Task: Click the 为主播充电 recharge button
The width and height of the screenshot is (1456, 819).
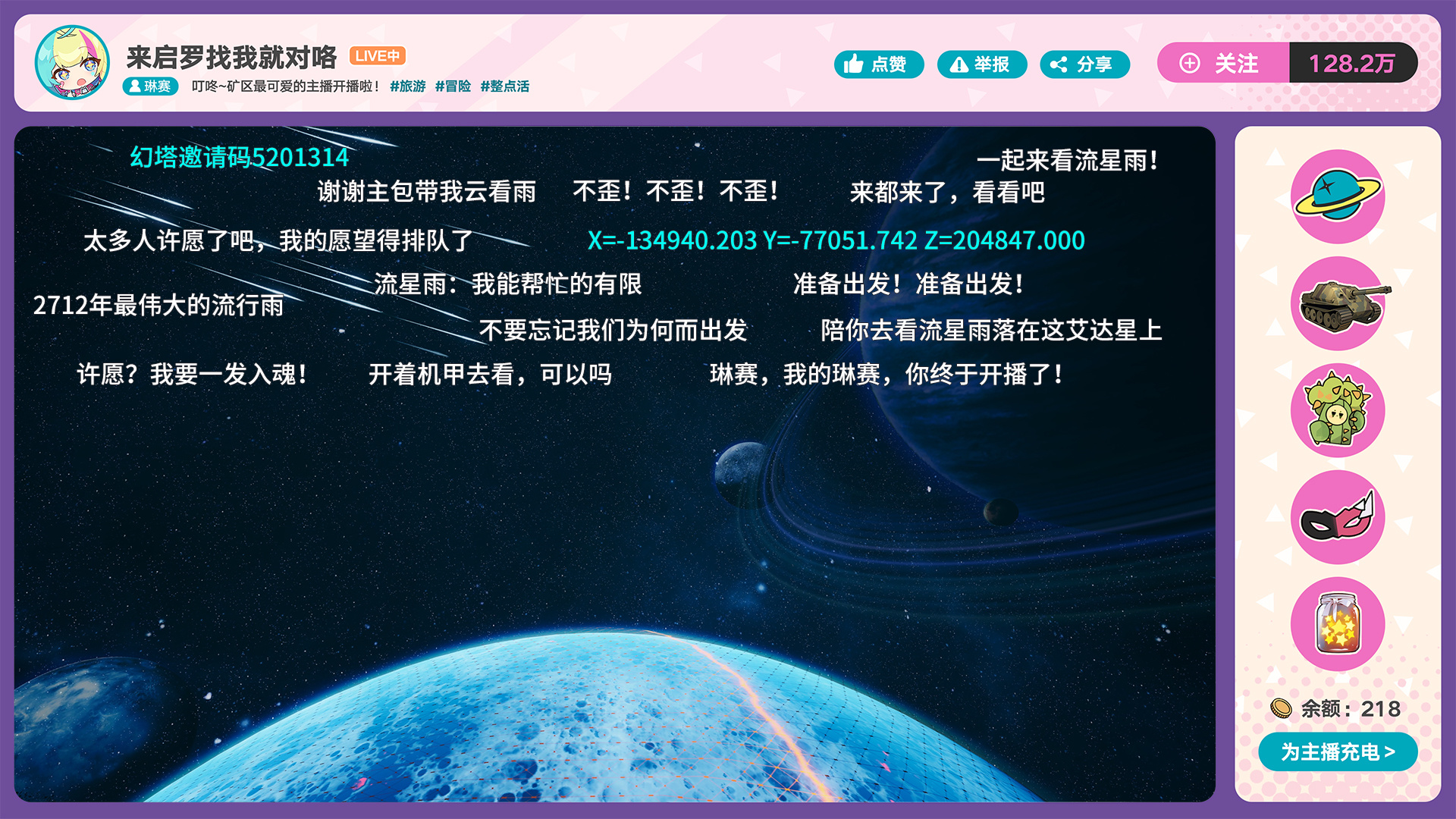Action: tap(1338, 752)
